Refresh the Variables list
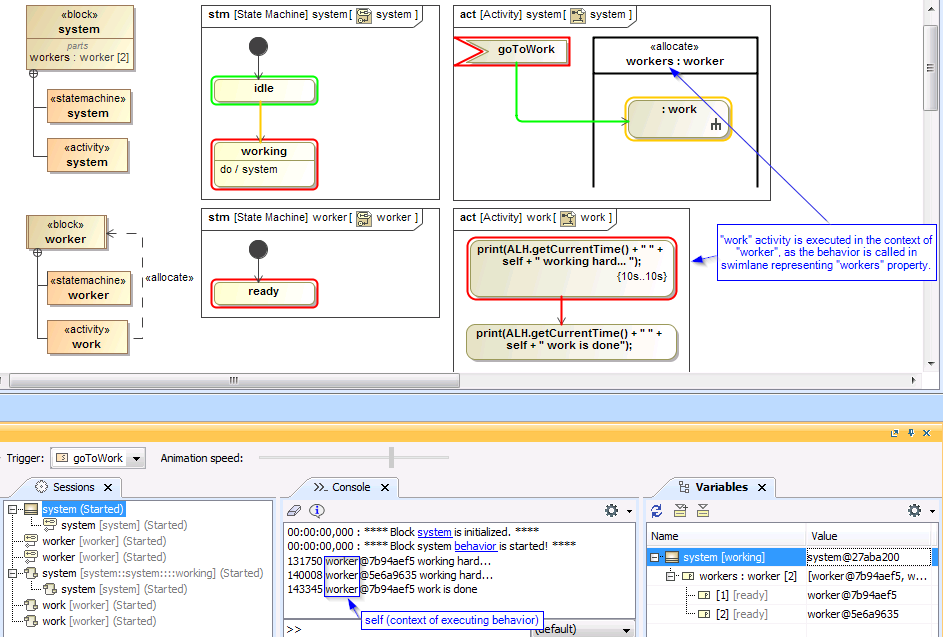 point(656,510)
